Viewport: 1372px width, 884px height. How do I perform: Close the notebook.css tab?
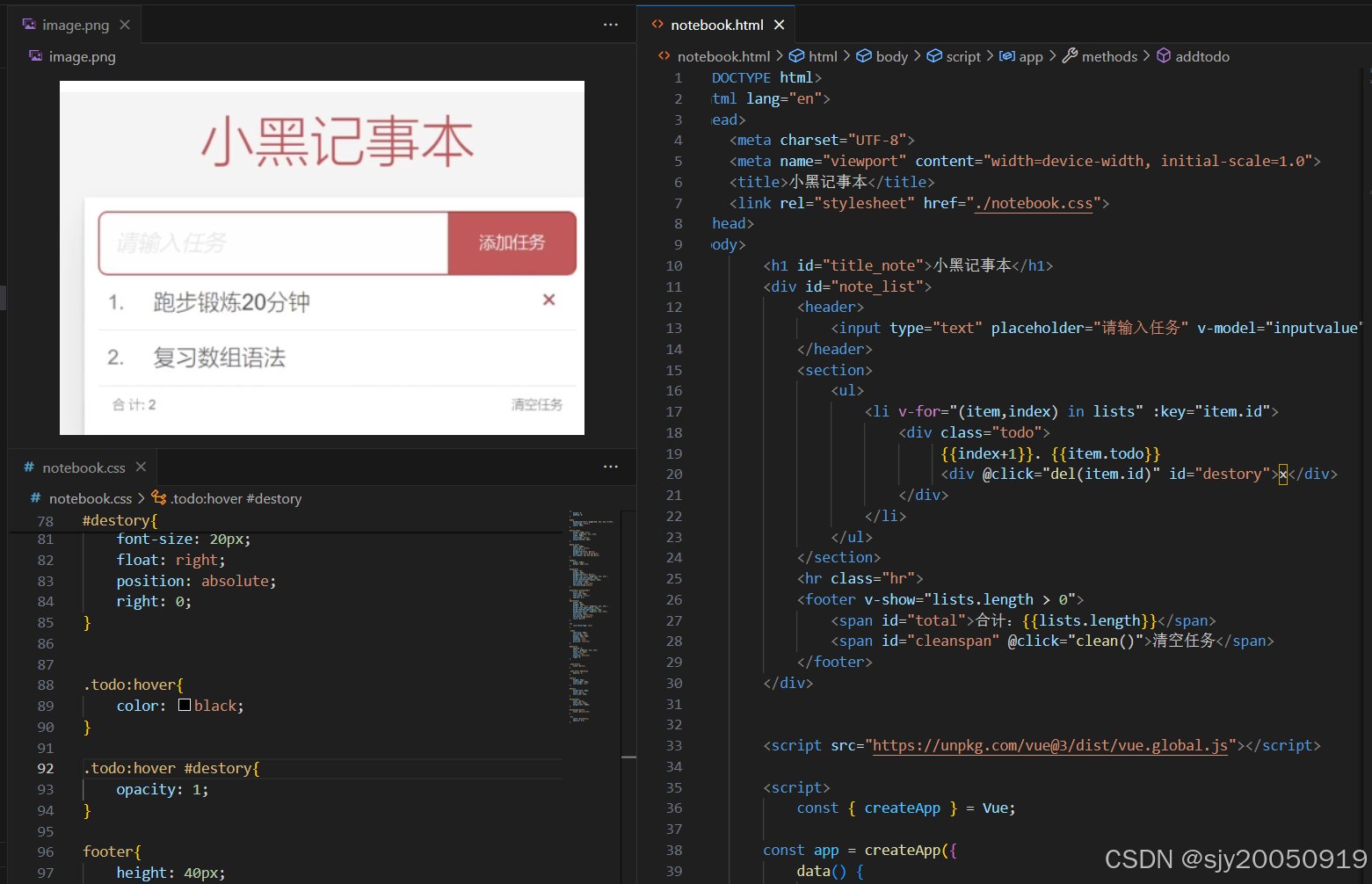click(x=141, y=467)
